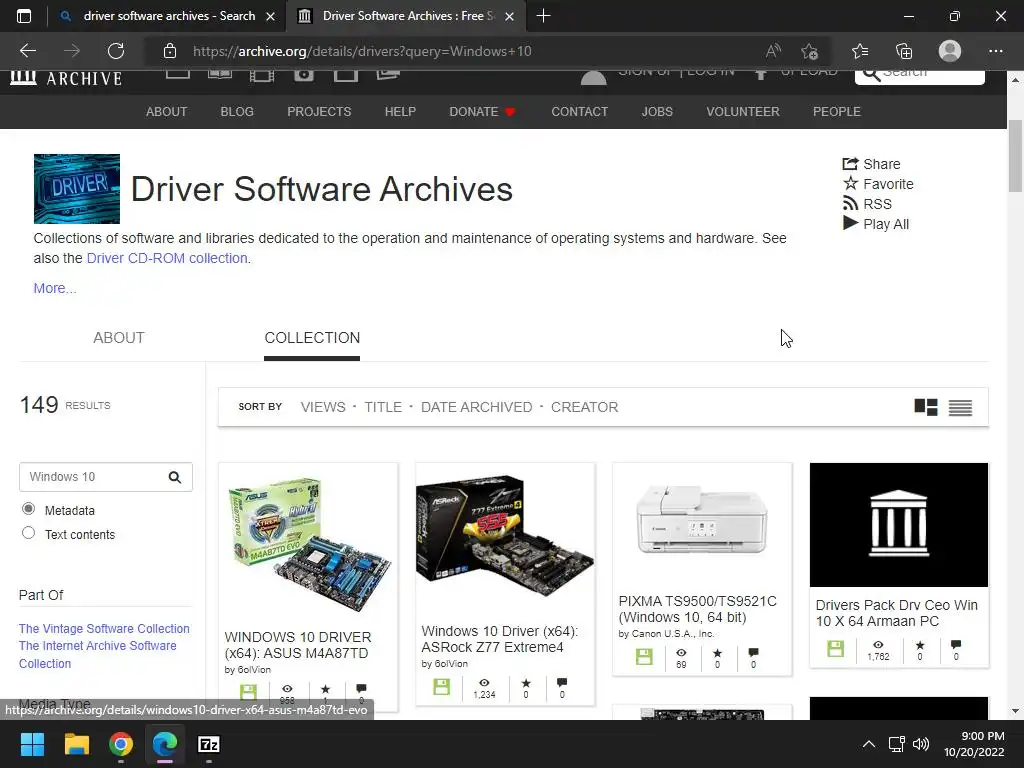Click the taskbar clock and date
The image size is (1024, 768).
pos(974,744)
